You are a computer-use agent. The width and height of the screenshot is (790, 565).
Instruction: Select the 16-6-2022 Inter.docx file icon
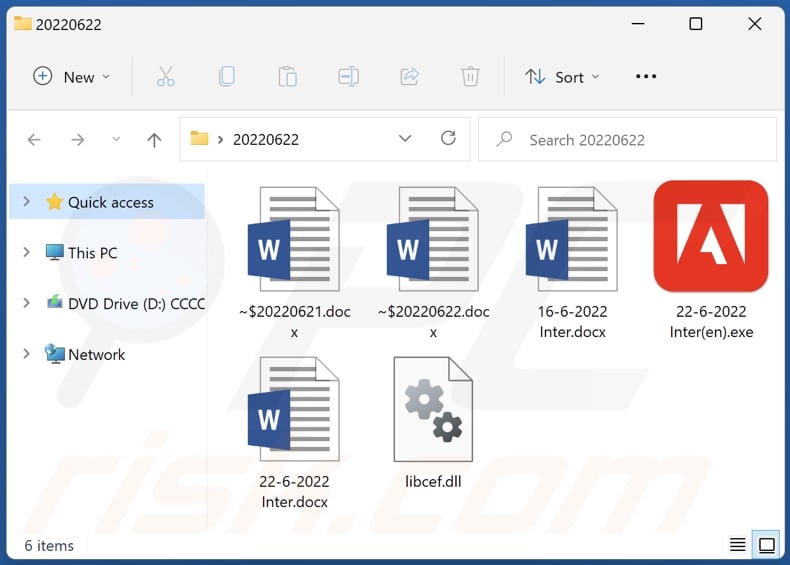[x=572, y=239]
